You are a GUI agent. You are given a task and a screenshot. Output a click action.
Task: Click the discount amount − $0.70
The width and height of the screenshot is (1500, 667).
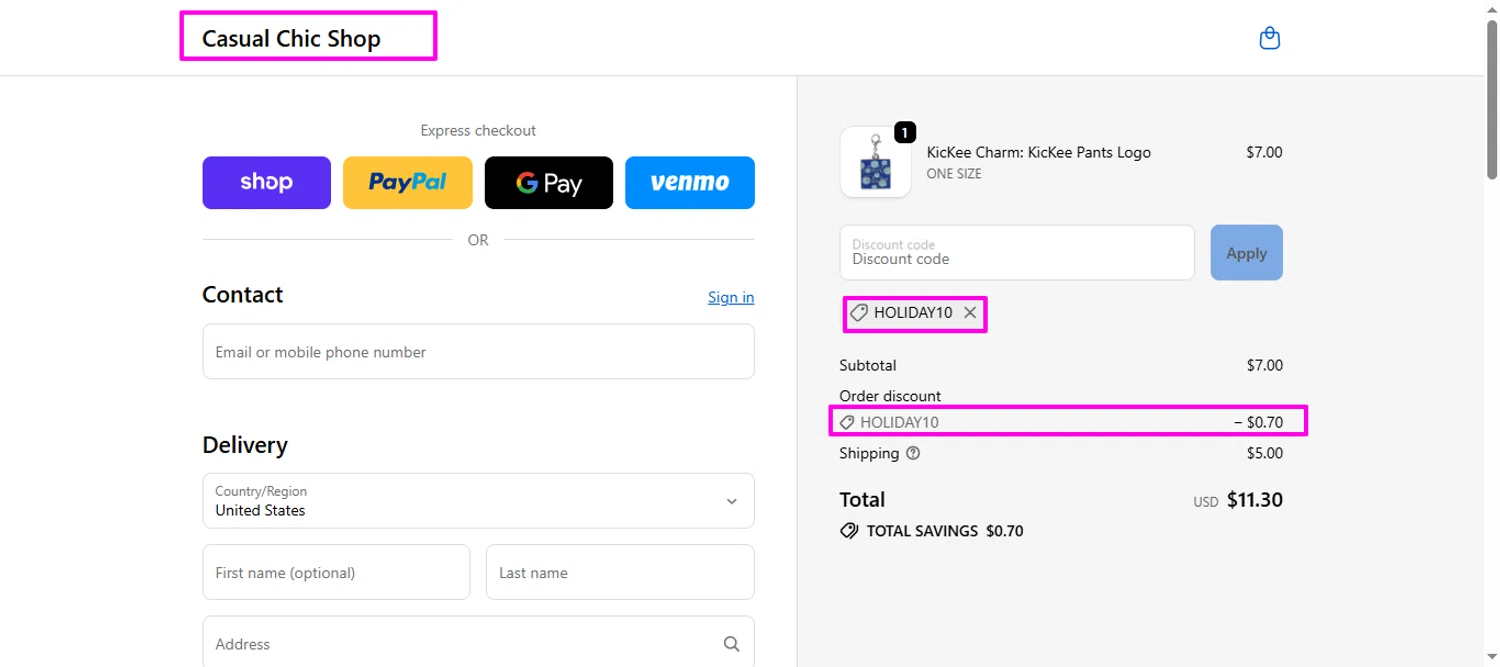click(1258, 422)
